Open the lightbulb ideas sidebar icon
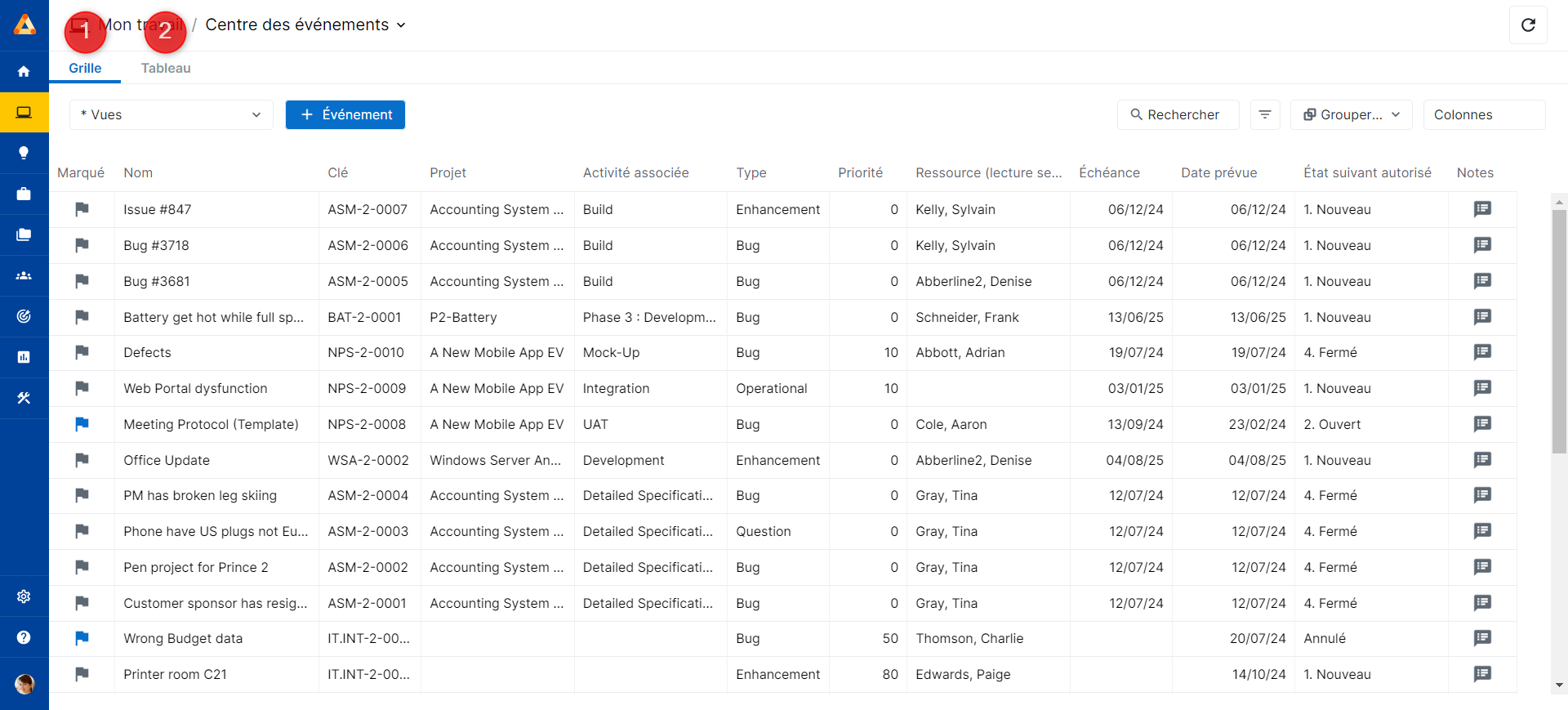 (x=24, y=153)
